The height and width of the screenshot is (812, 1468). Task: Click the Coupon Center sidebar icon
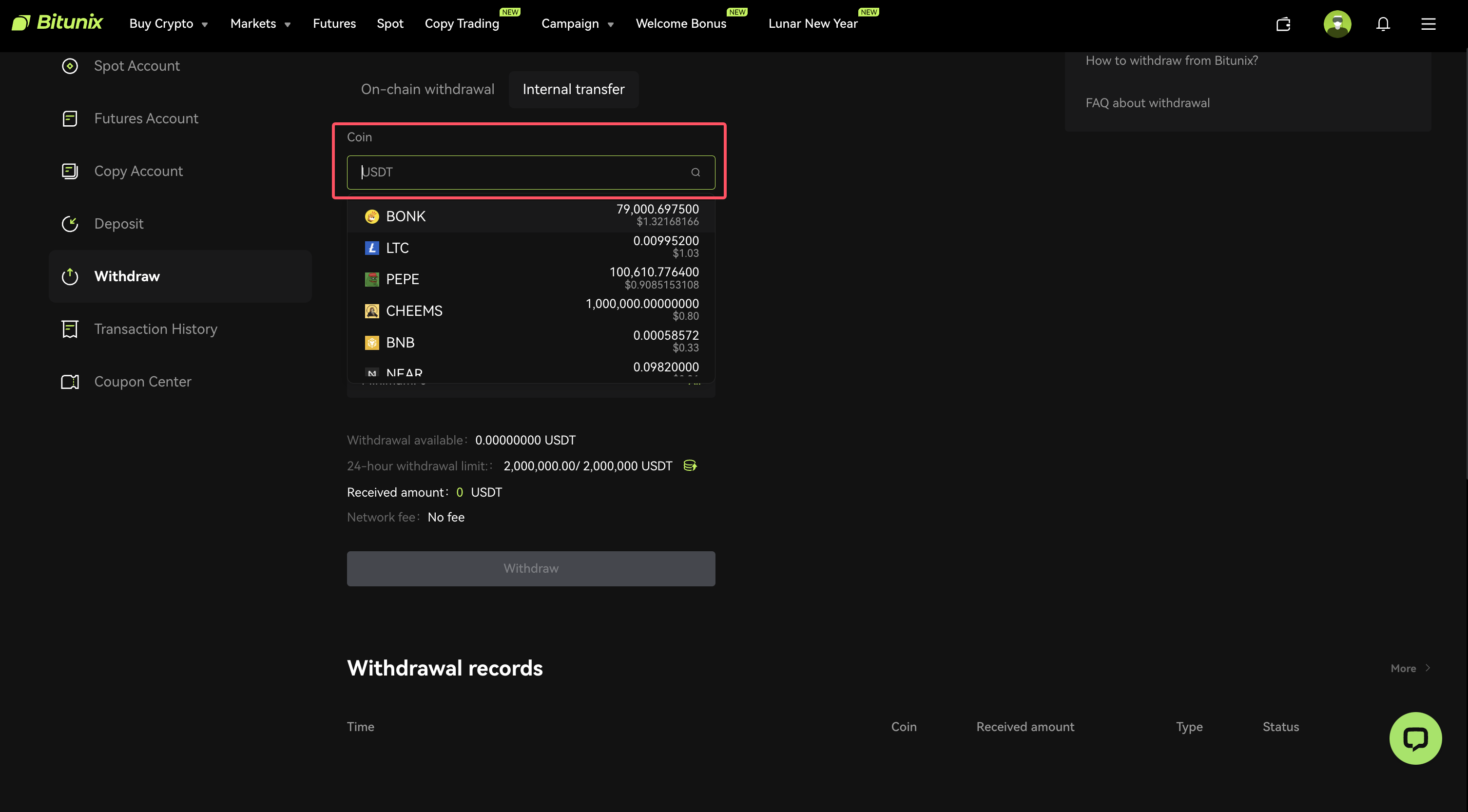pyautogui.click(x=70, y=382)
